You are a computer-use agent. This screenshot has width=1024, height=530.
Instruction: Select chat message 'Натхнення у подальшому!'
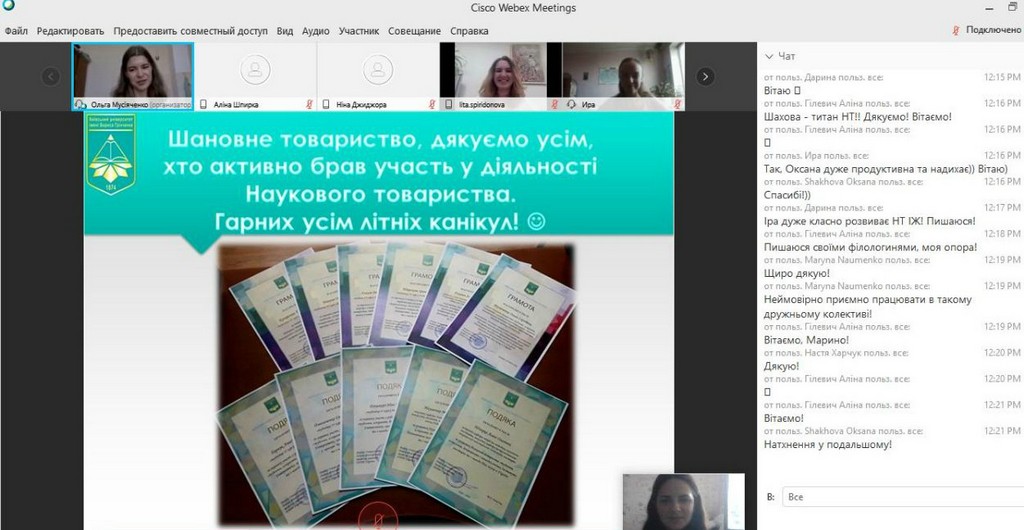click(x=827, y=444)
